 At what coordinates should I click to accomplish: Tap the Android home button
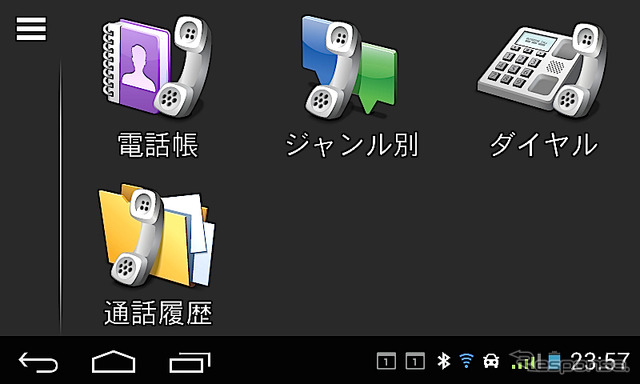[x=113, y=362]
